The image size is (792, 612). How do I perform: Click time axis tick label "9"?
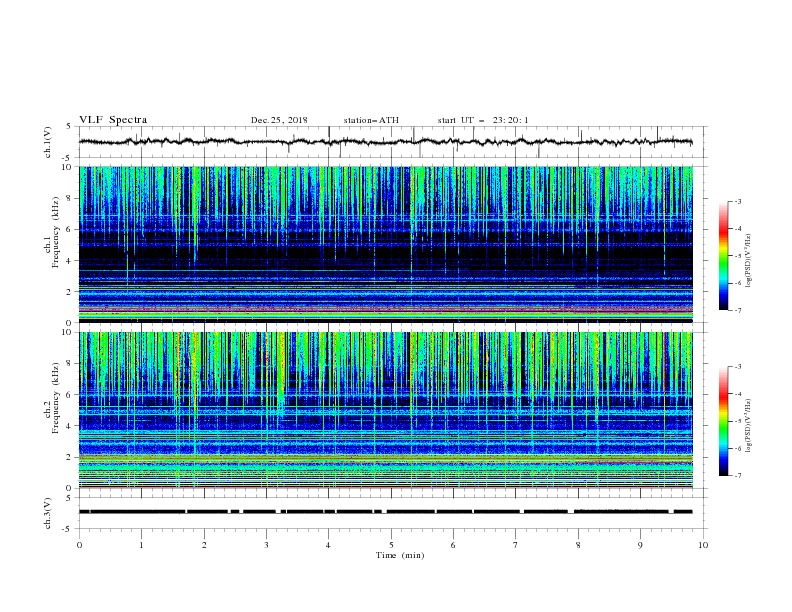click(640, 545)
